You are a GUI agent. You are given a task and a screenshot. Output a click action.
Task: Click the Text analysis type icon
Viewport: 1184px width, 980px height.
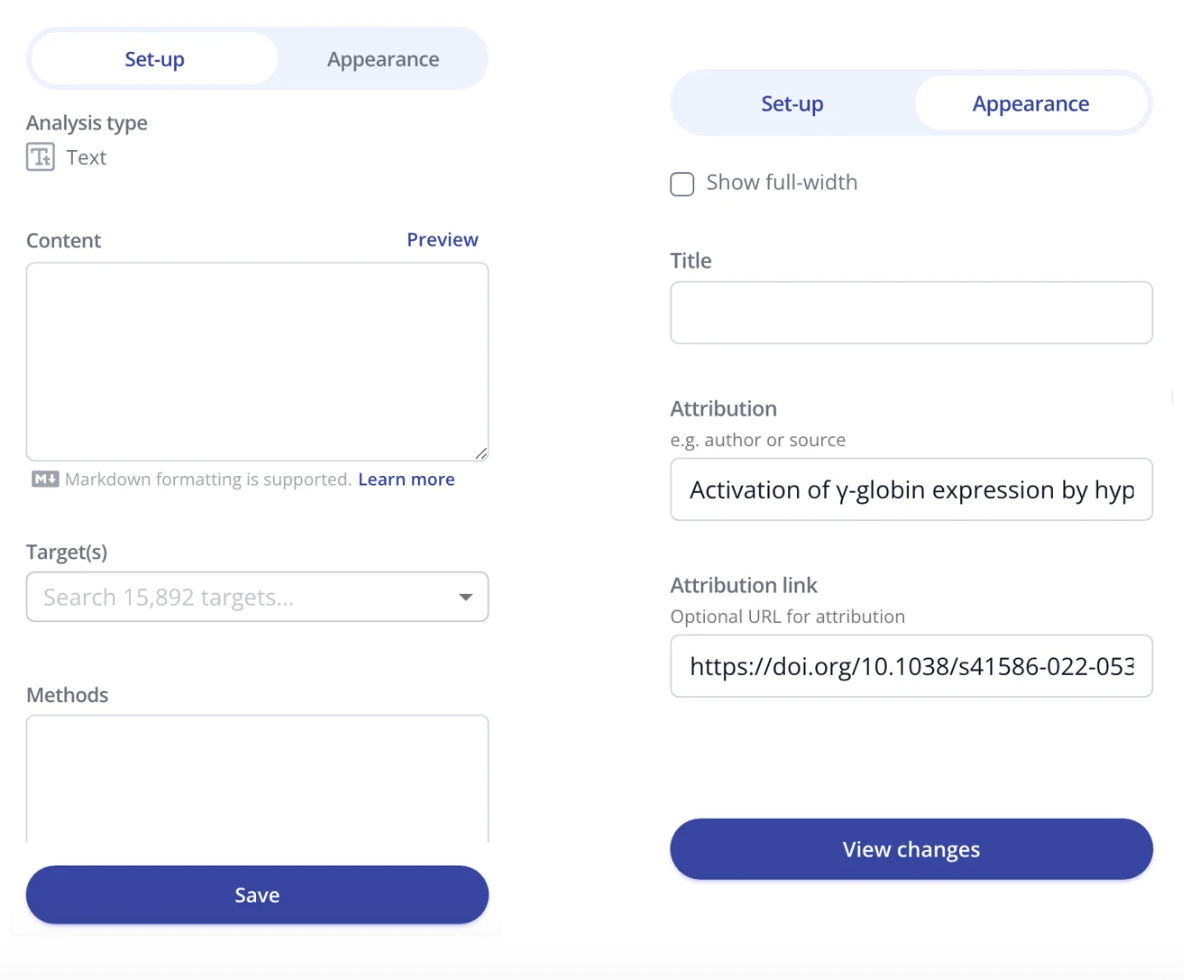tap(40, 157)
